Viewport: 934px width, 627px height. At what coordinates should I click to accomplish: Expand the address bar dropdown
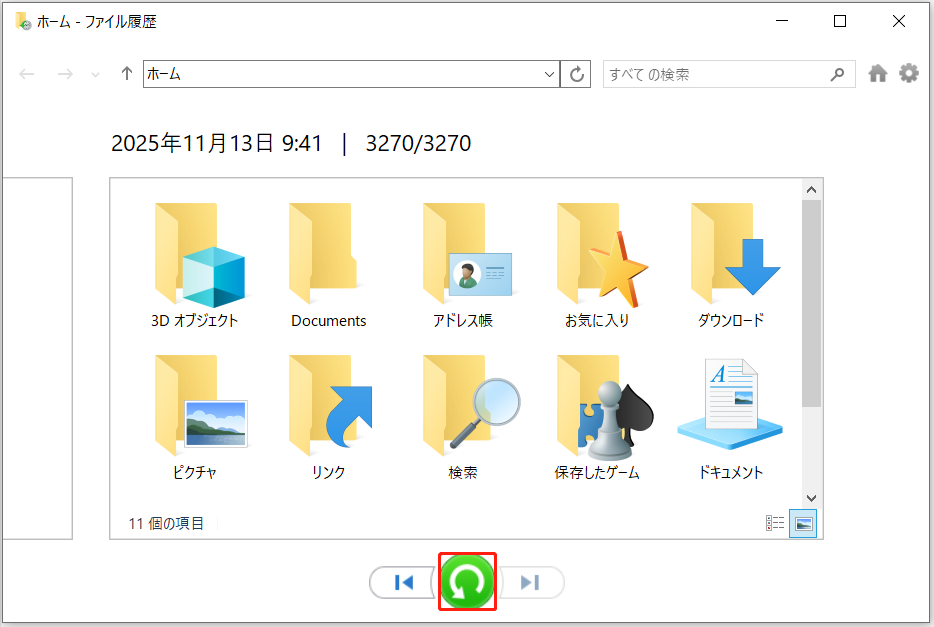coord(548,74)
